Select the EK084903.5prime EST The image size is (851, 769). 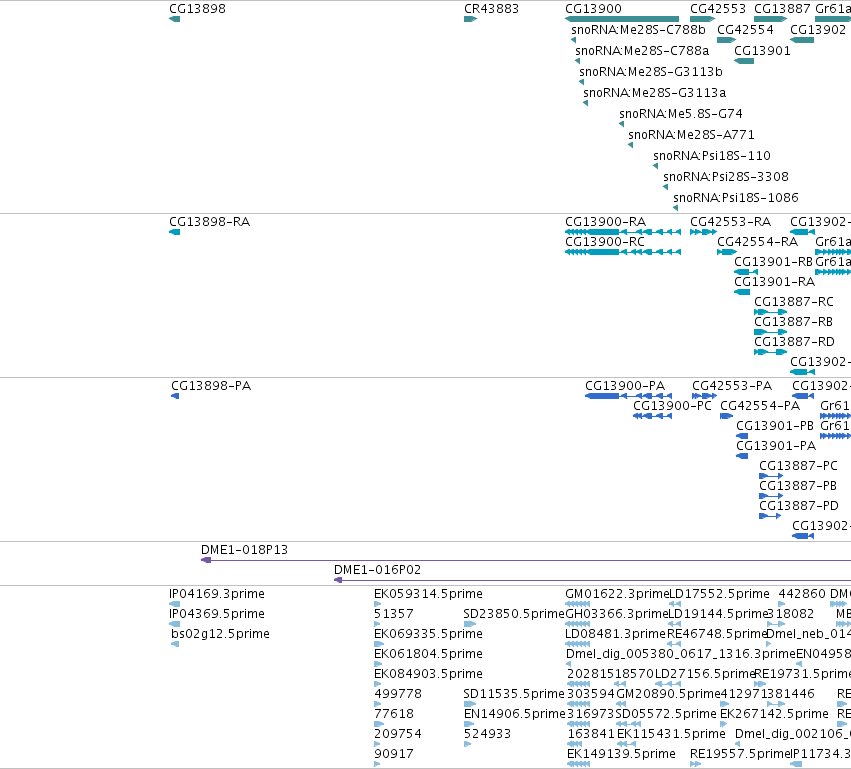(x=379, y=684)
